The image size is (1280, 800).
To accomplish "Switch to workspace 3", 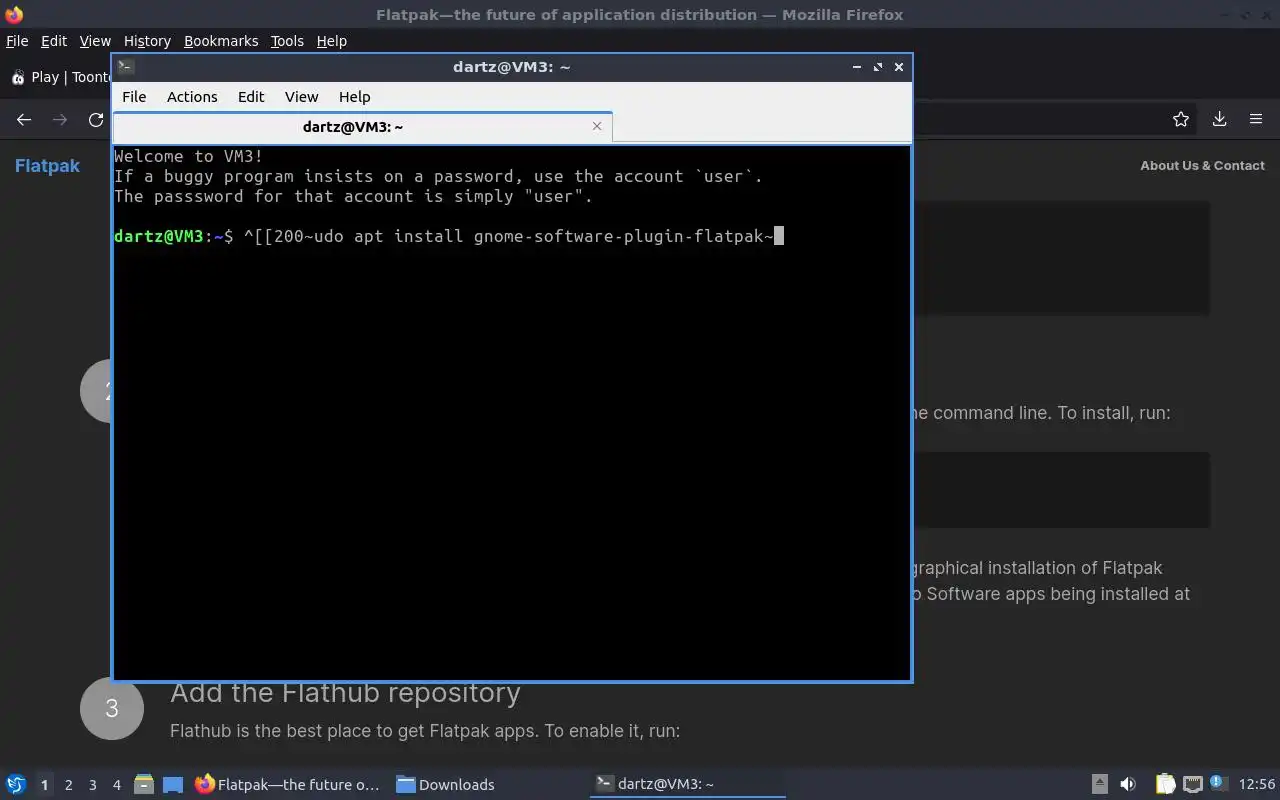I will pyautogui.click(x=92, y=785).
